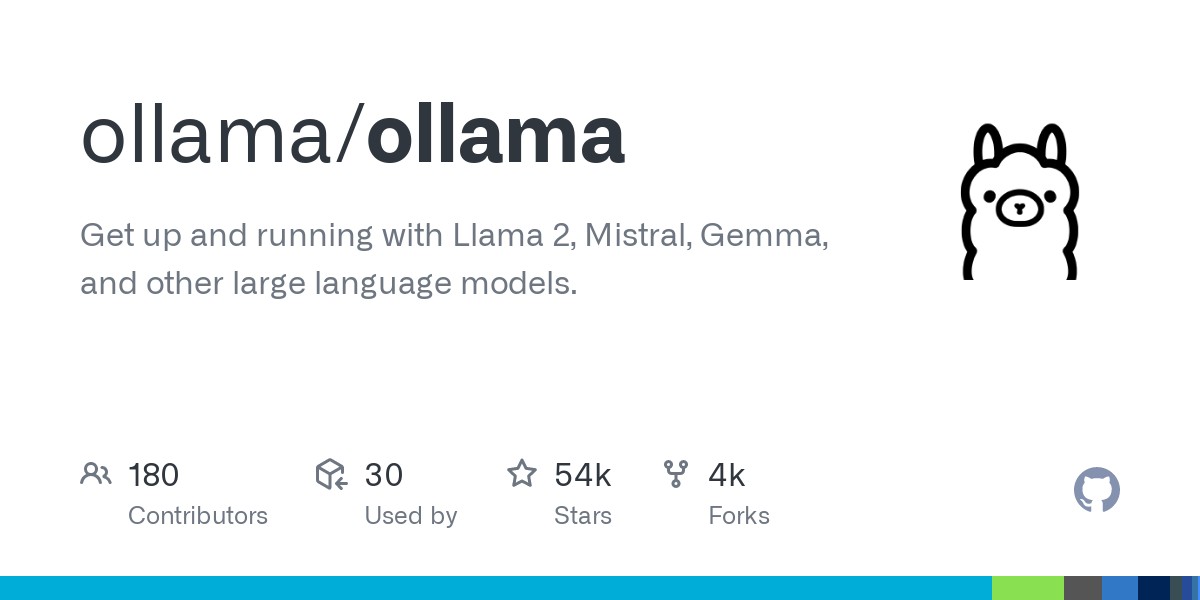The width and height of the screenshot is (1200, 600).
Task: Click the Used by package icon
Action: [x=331, y=474]
